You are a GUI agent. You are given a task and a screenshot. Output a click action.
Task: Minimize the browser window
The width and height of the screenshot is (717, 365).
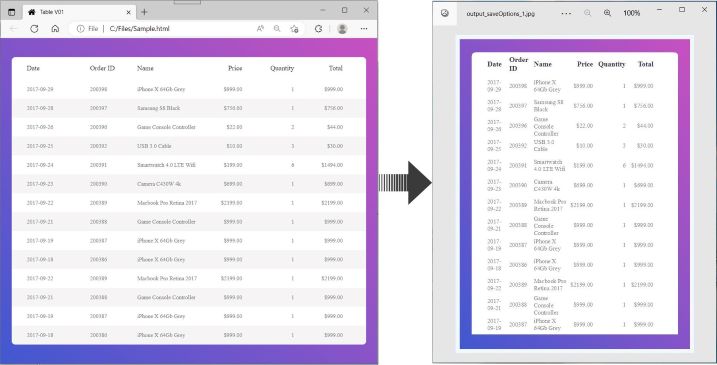323,10
